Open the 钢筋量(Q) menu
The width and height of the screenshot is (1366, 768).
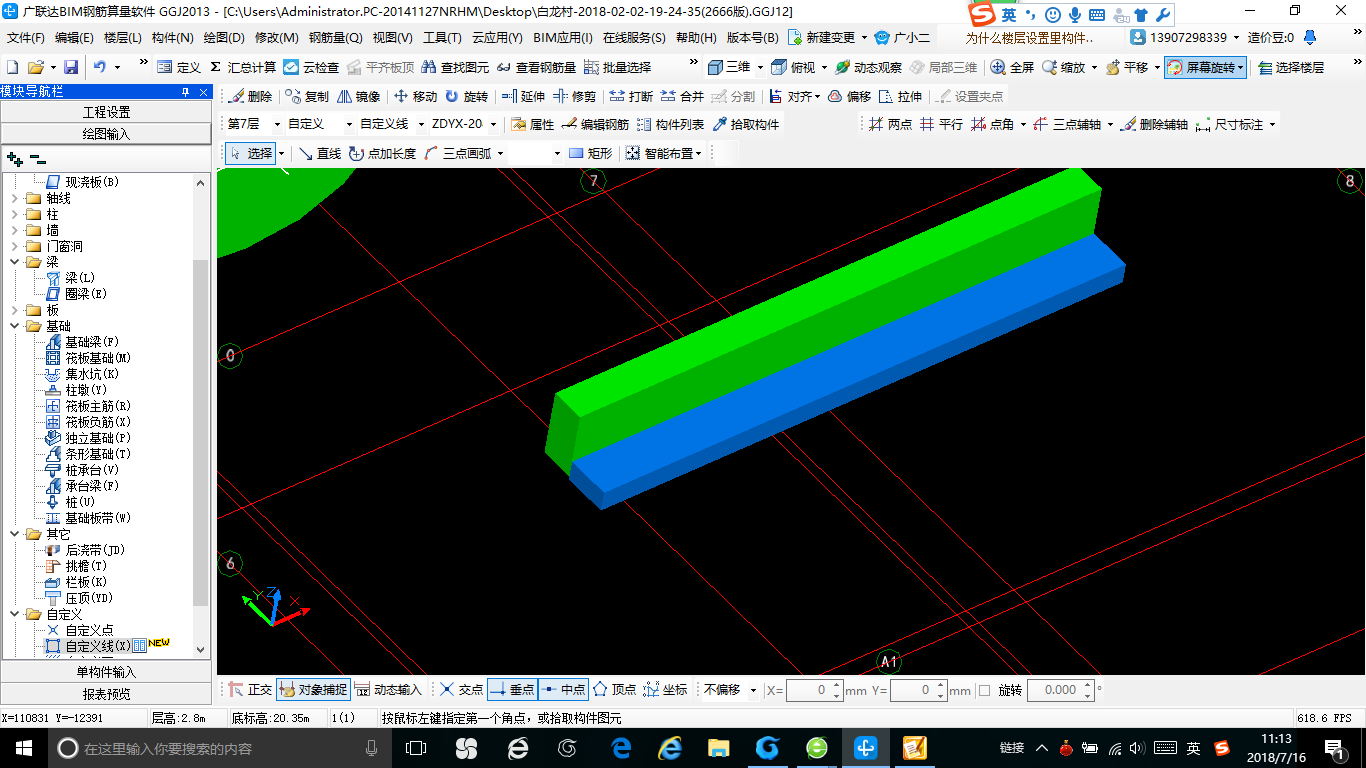pyautogui.click(x=336, y=38)
